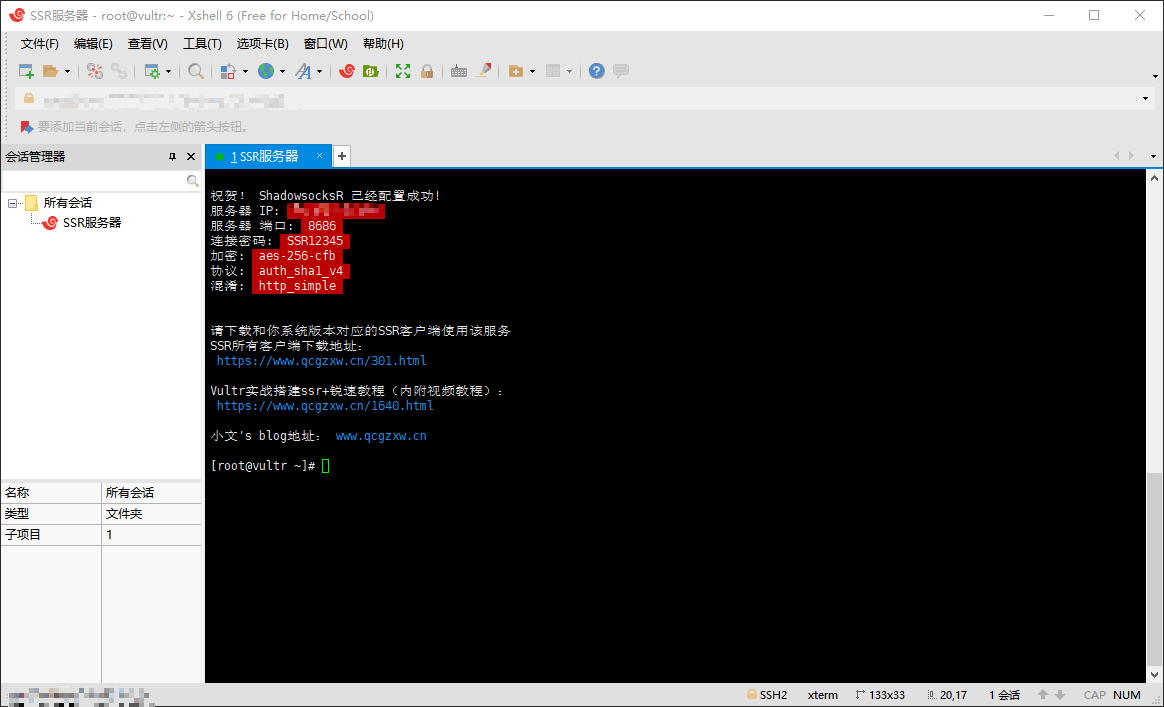Open the session folder icon

(x=50, y=71)
